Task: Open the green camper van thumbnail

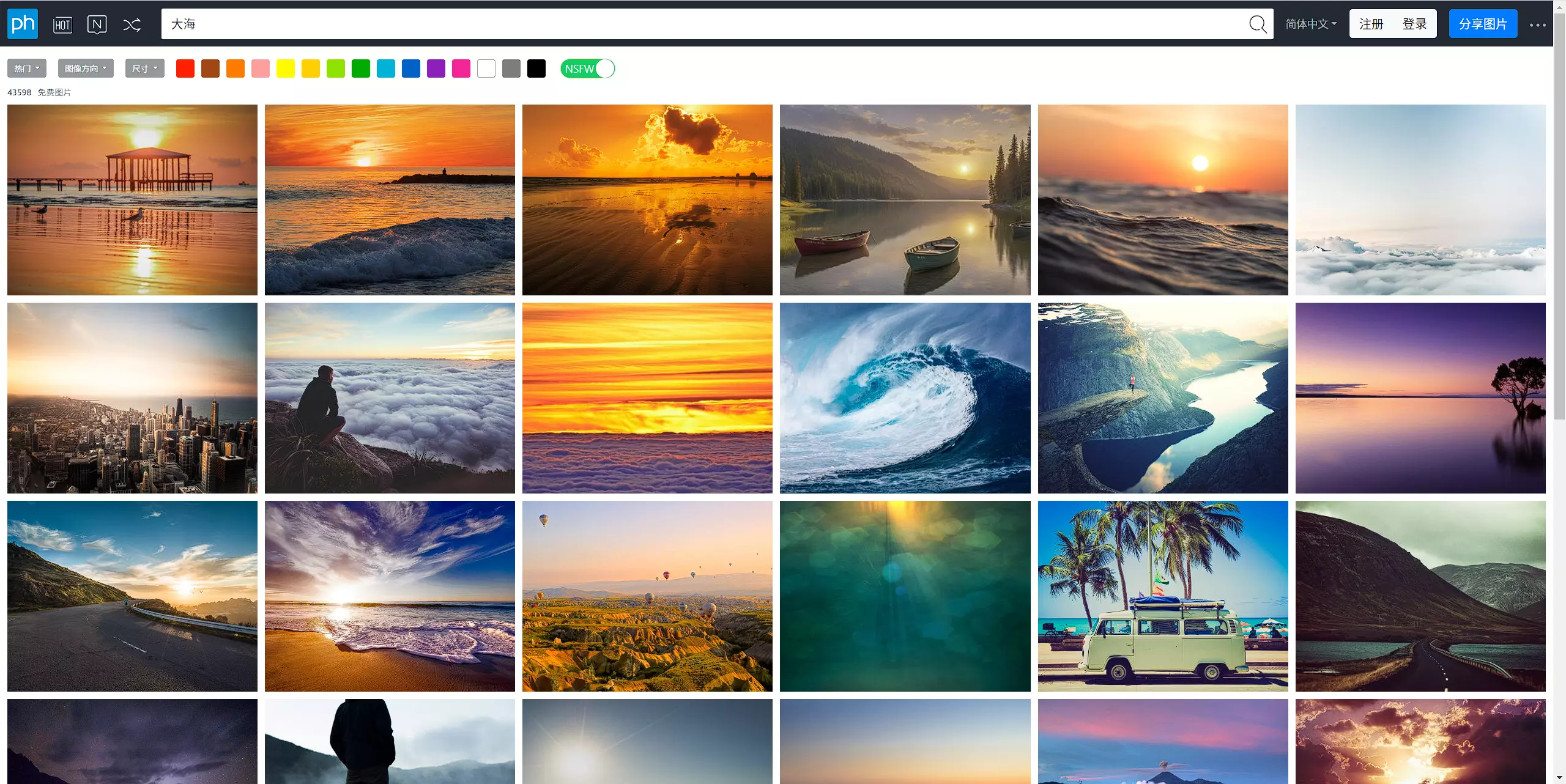Action: click(1162, 596)
